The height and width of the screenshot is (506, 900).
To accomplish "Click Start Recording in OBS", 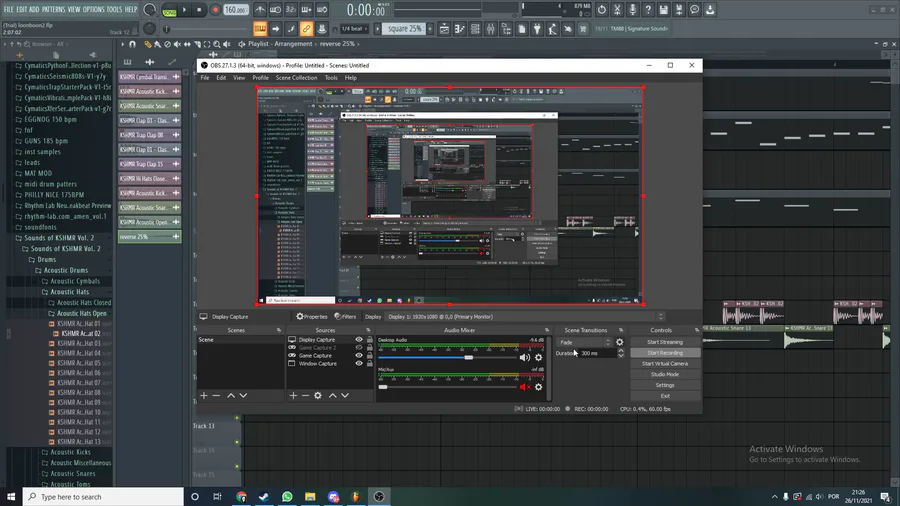I will point(665,353).
